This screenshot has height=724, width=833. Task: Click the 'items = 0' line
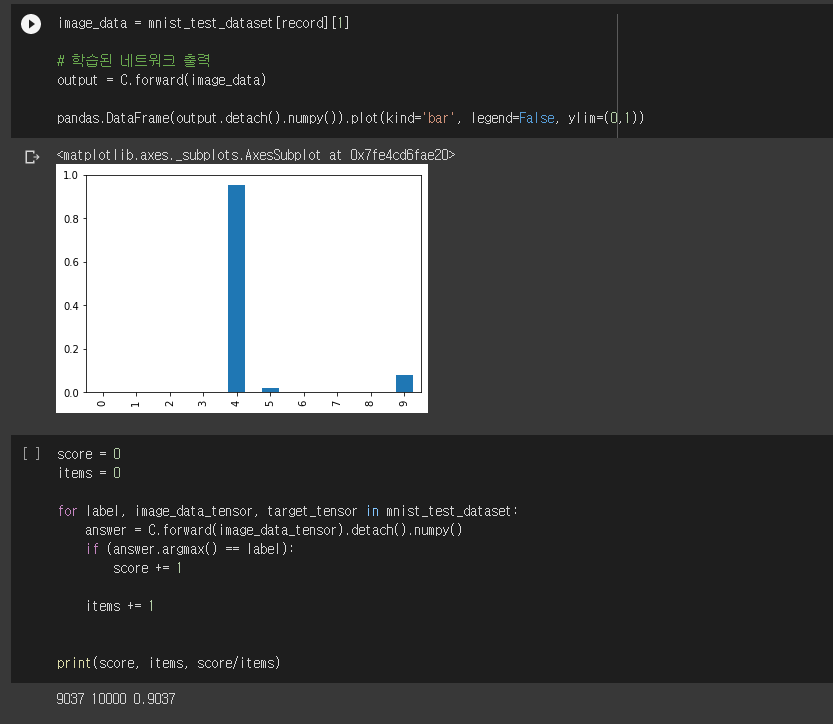[89, 473]
